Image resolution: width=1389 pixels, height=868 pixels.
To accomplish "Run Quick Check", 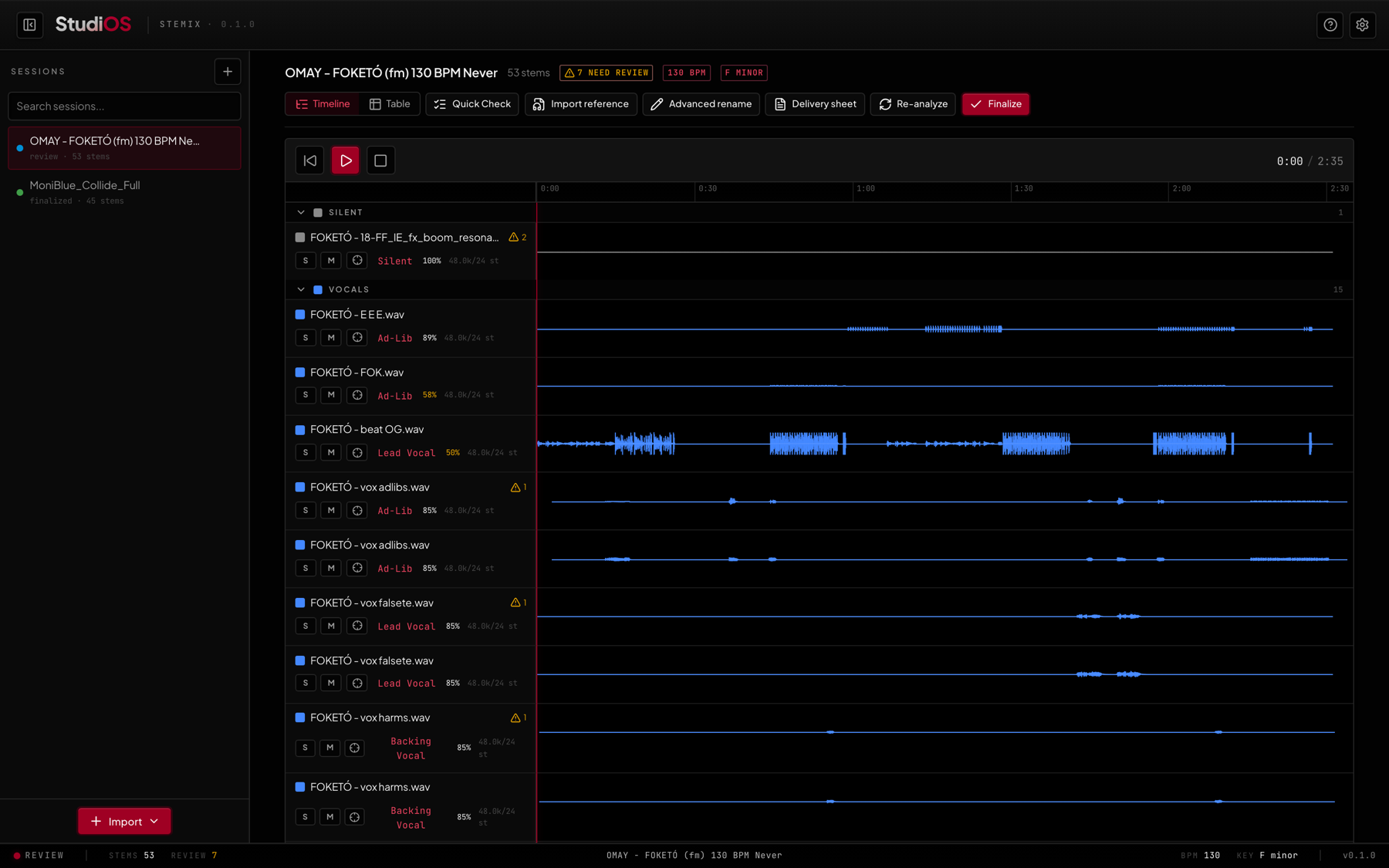I will coord(472,104).
